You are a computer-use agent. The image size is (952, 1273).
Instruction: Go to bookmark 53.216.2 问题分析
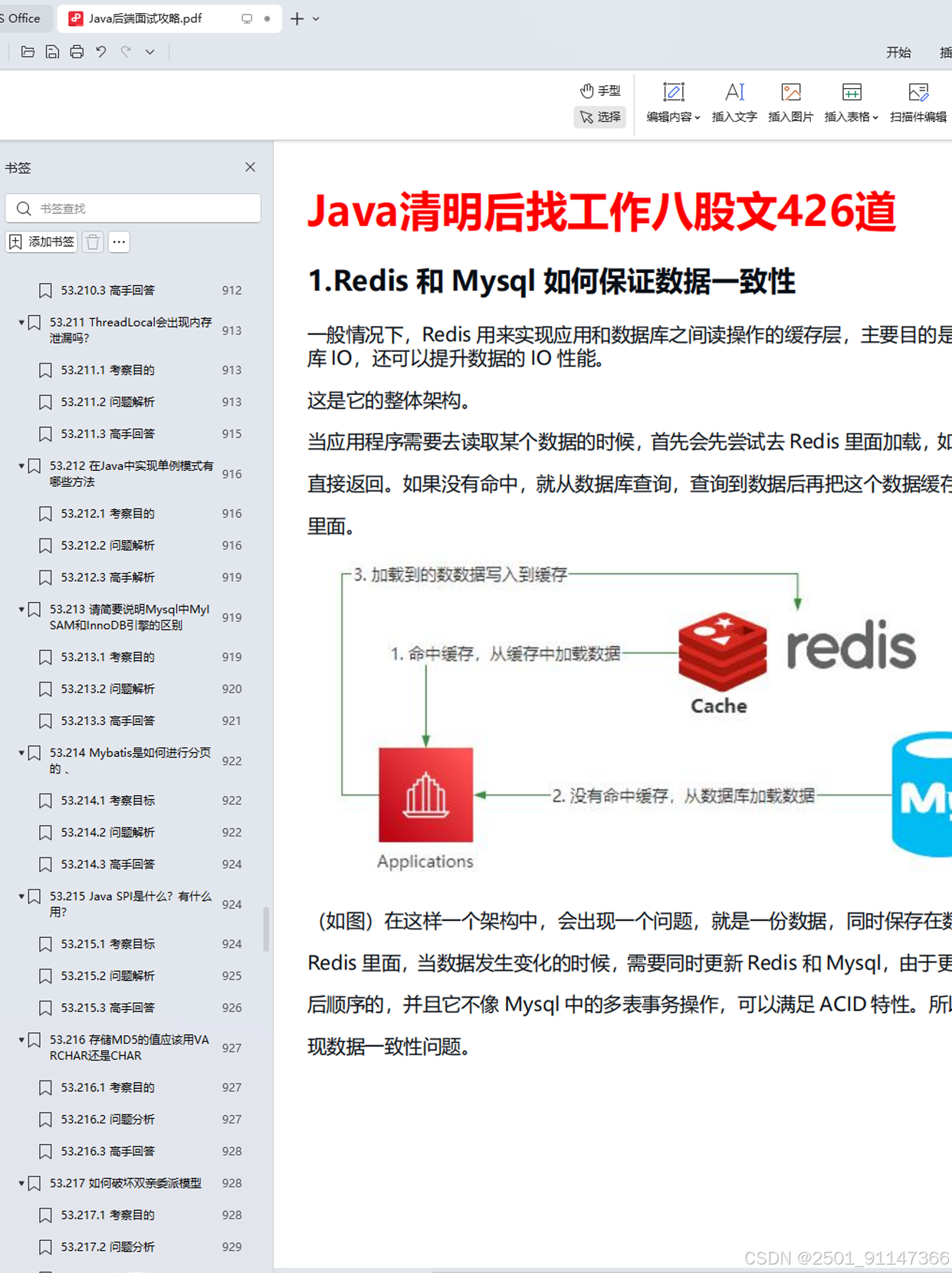pos(108,1120)
